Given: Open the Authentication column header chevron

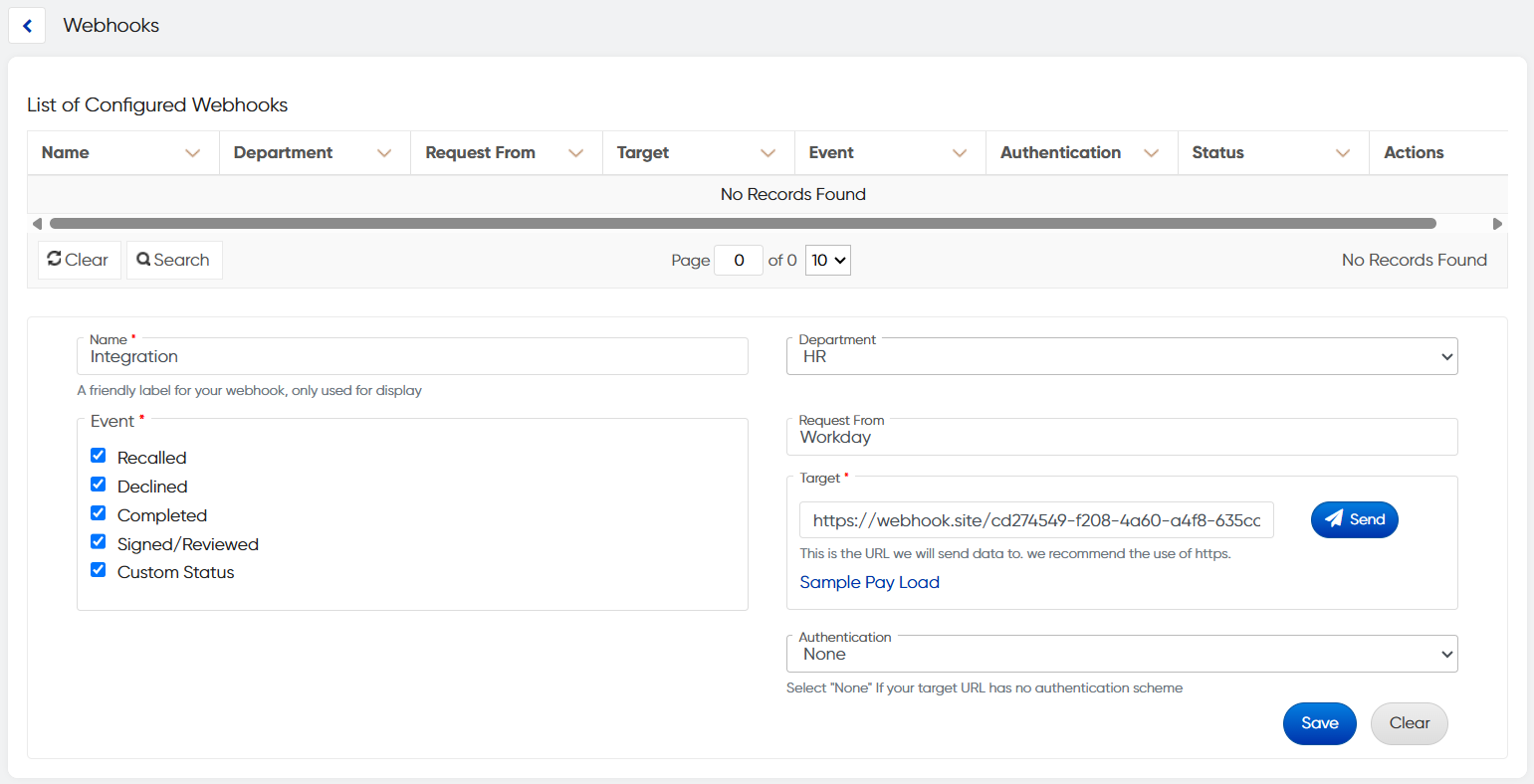Looking at the screenshot, I should [x=1151, y=153].
